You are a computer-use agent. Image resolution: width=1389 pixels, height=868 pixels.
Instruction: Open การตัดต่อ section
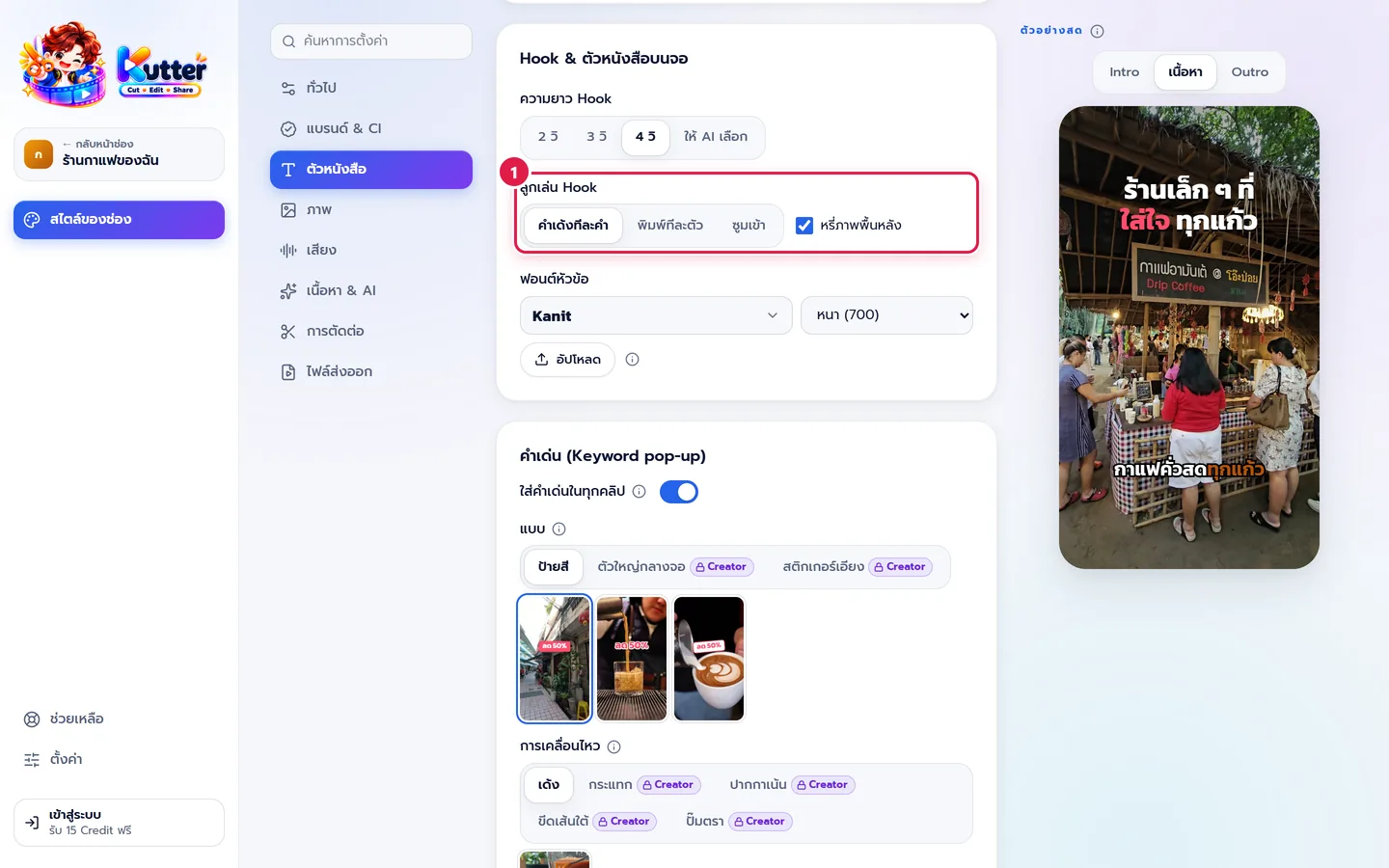pos(371,331)
